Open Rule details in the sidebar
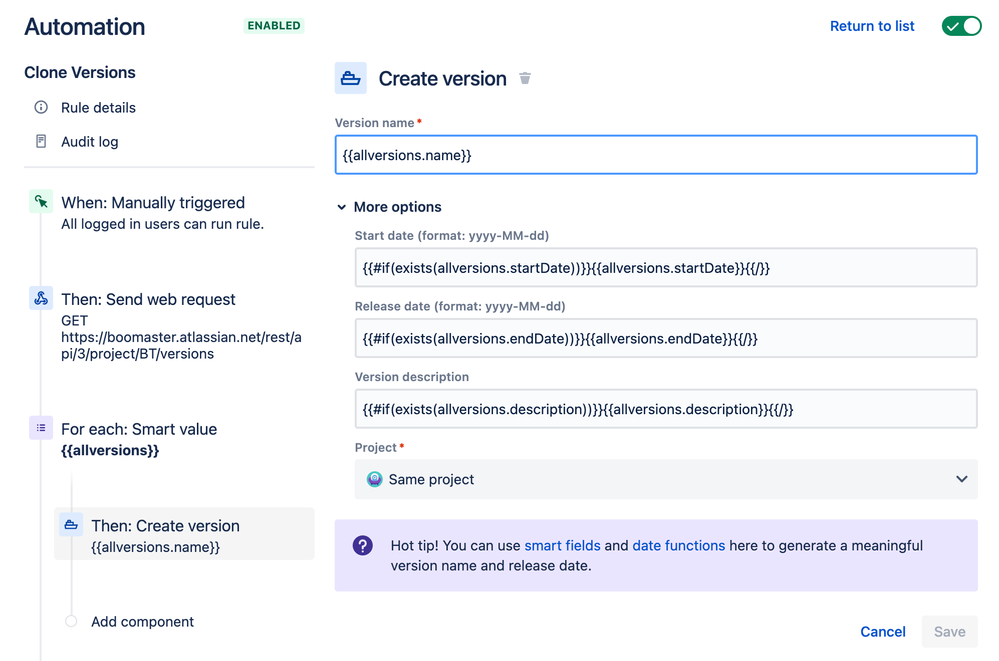This screenshot has width=999, height=661. coord(98,107)
